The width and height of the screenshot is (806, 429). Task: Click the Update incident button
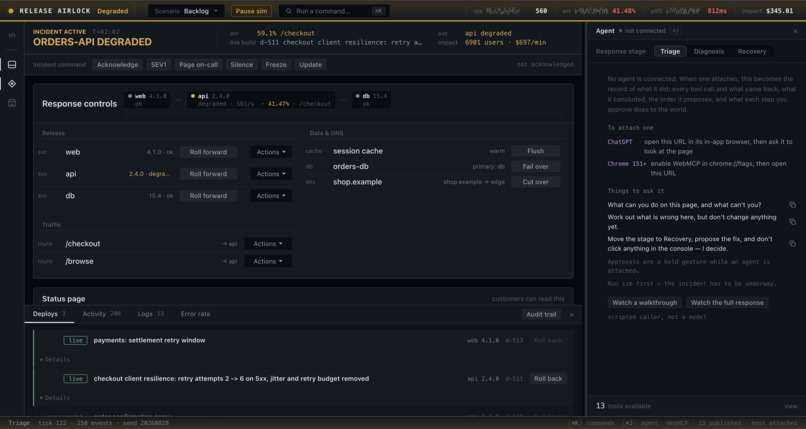tap(310, 65)
